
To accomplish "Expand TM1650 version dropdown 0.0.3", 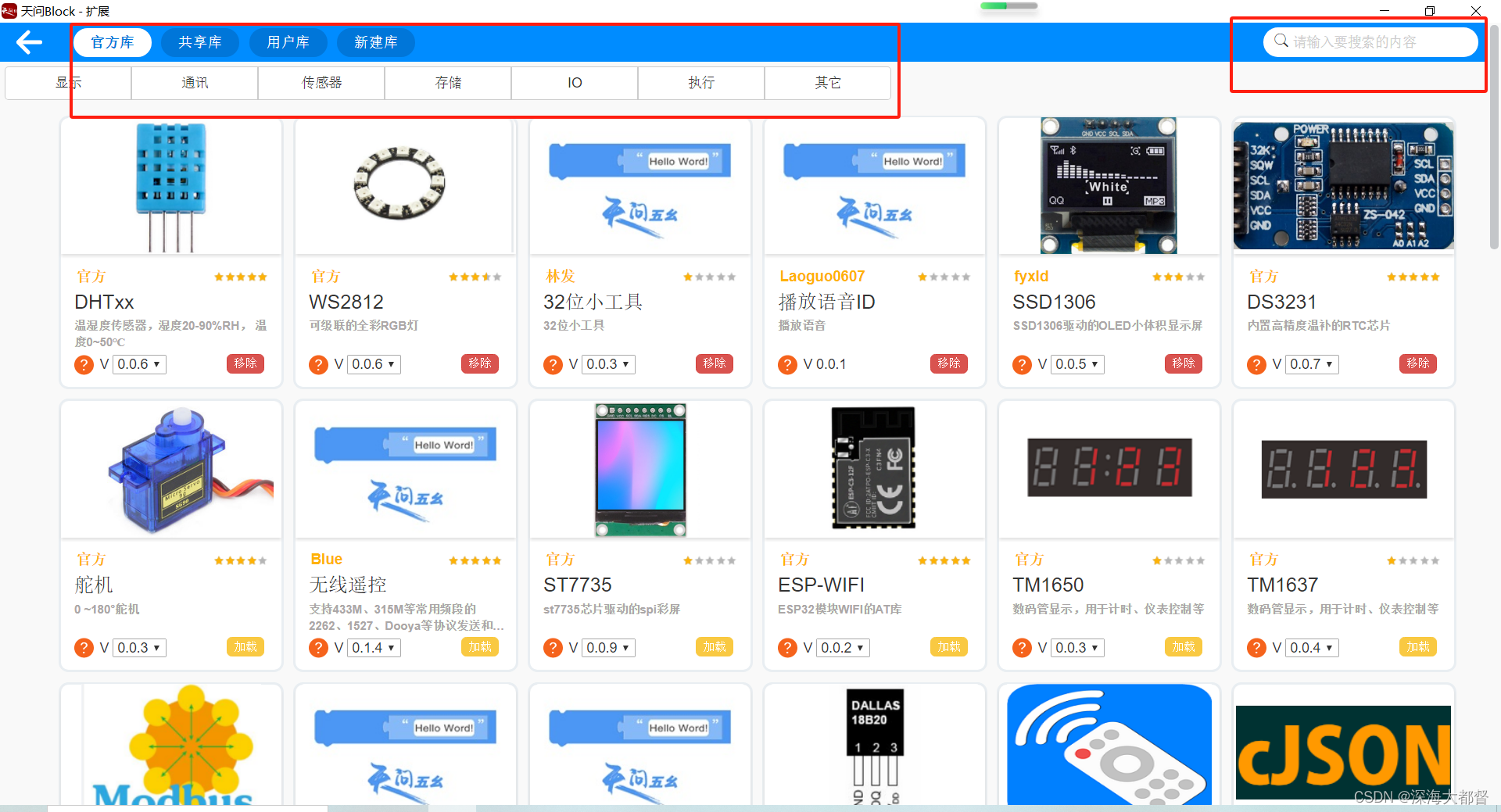I will point(1078,648).
